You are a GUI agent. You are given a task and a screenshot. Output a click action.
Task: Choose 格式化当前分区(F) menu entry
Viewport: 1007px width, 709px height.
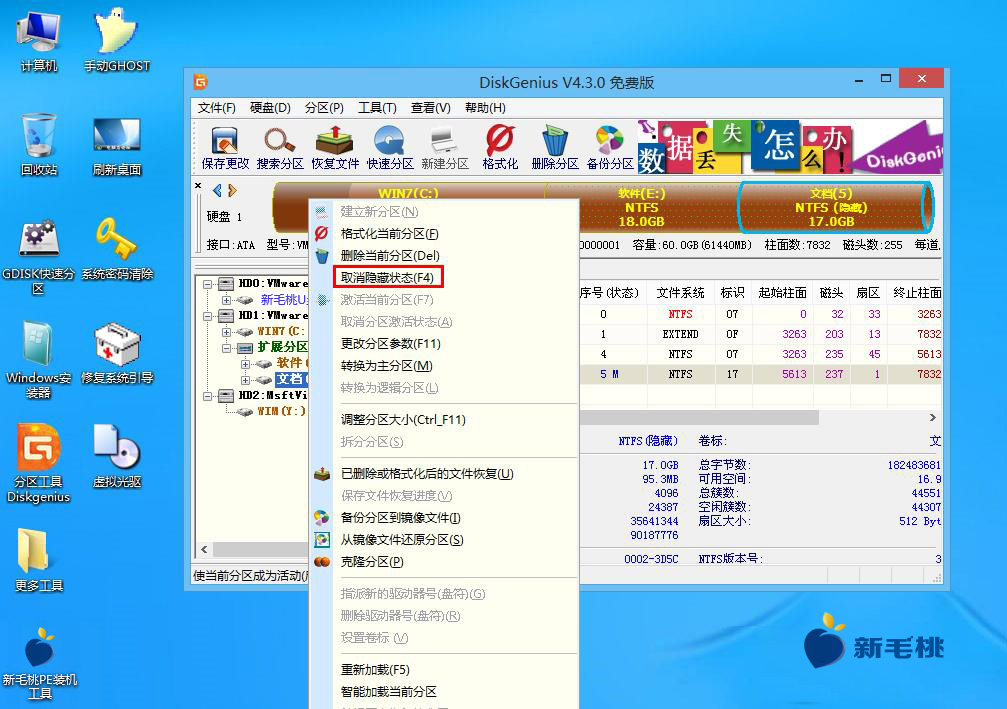pyautogui.click(x=444, y=234)
